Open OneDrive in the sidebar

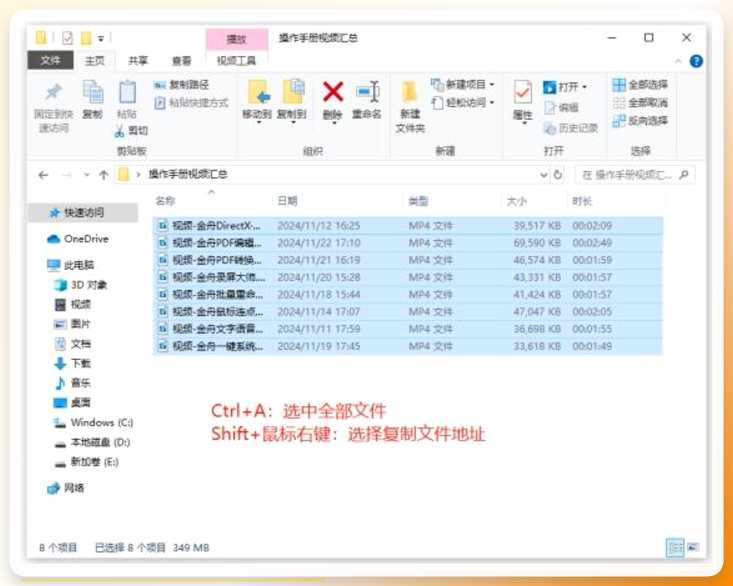pos(78,239)
